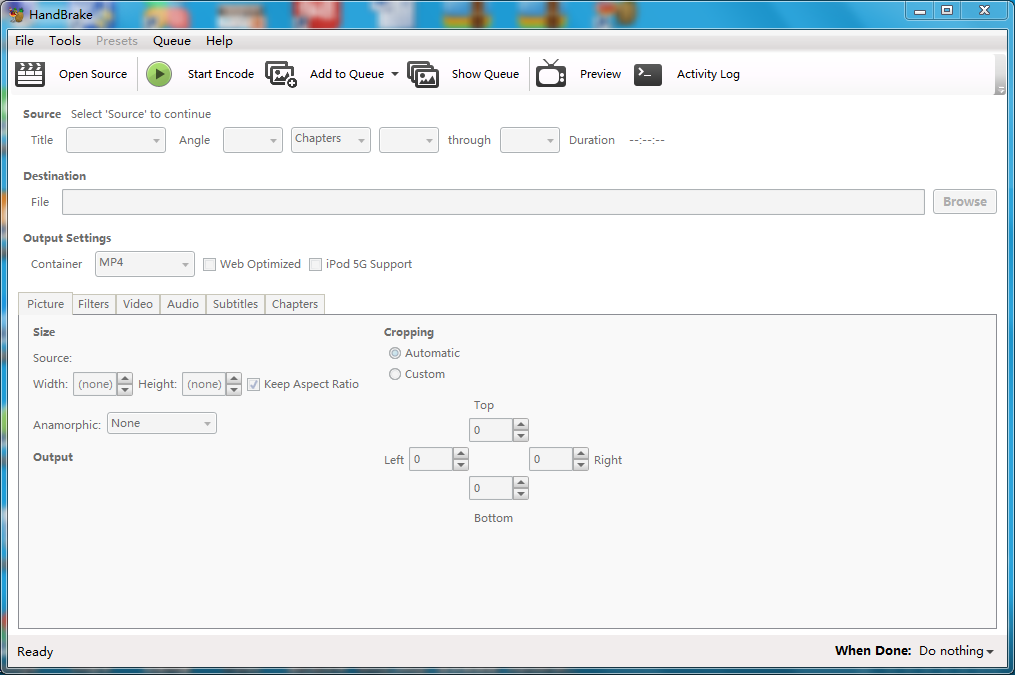Click the 'Ready' status text
This screenshot has height=675, width=1015.
tap(35, 652)
